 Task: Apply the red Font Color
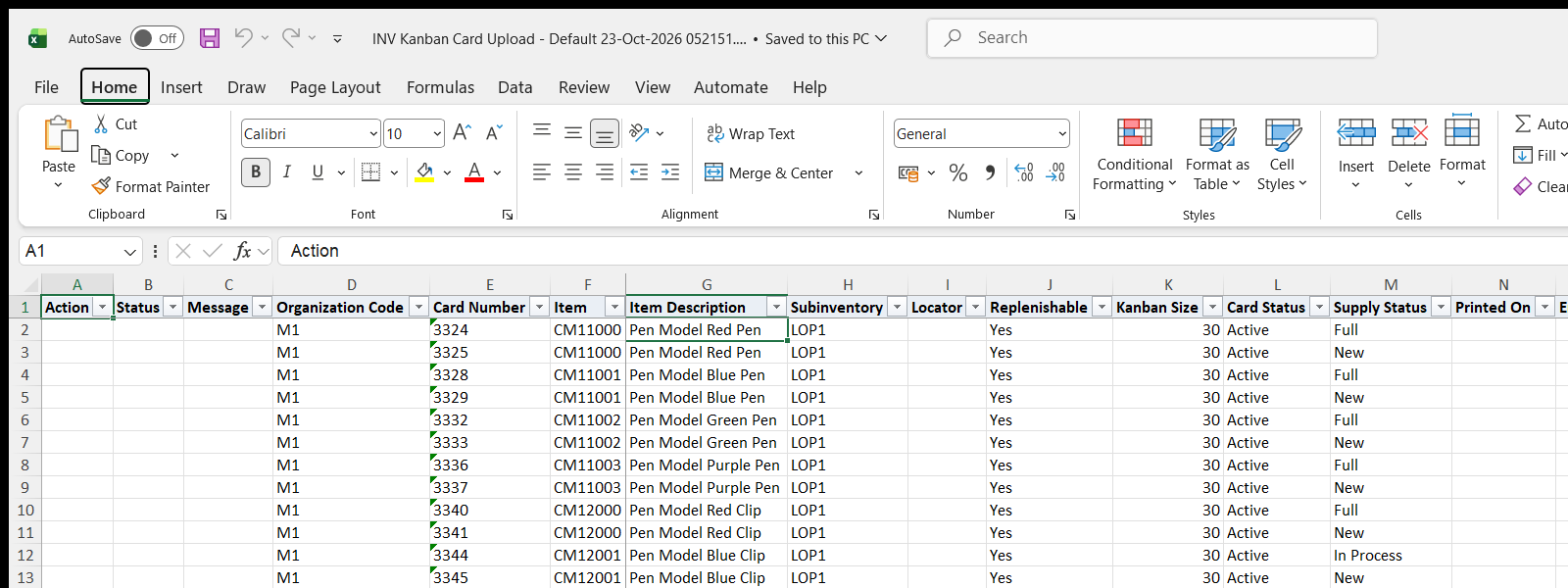474,172
